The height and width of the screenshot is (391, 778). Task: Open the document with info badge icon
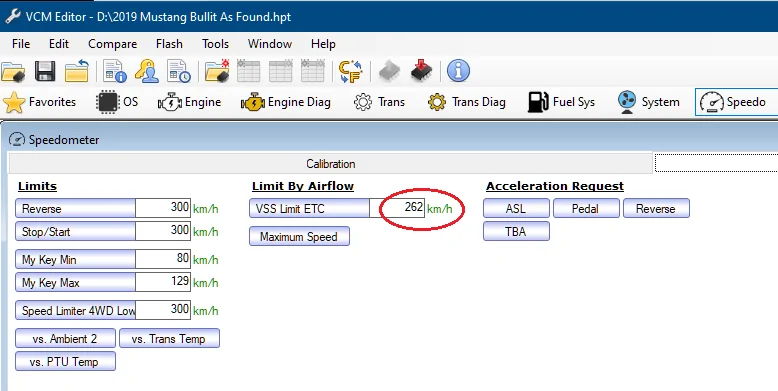(x=115, y=71)
